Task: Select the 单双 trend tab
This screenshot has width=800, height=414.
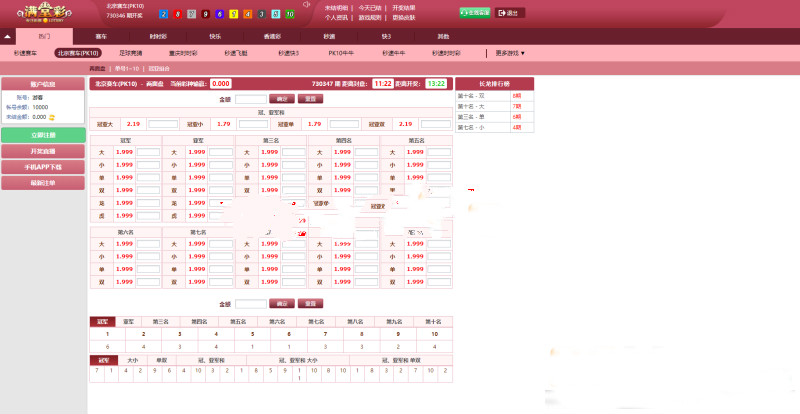Action: (162, 360)
